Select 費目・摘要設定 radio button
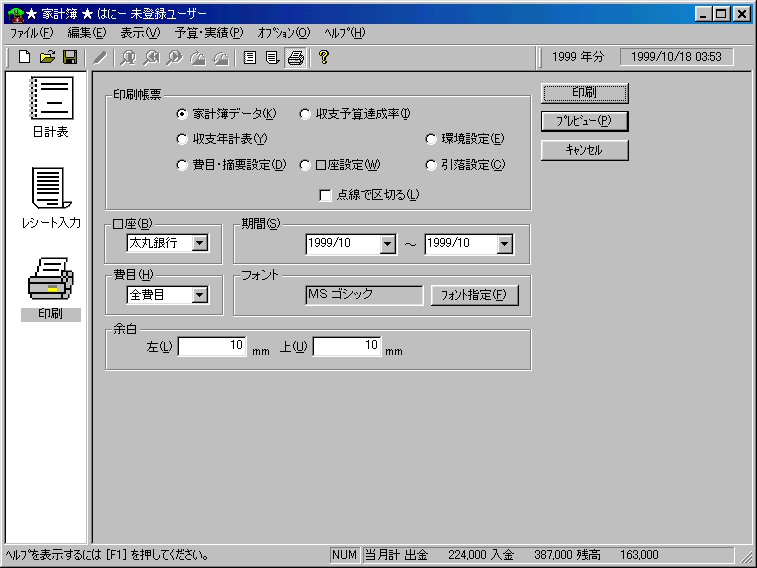 tap(182, 166)
